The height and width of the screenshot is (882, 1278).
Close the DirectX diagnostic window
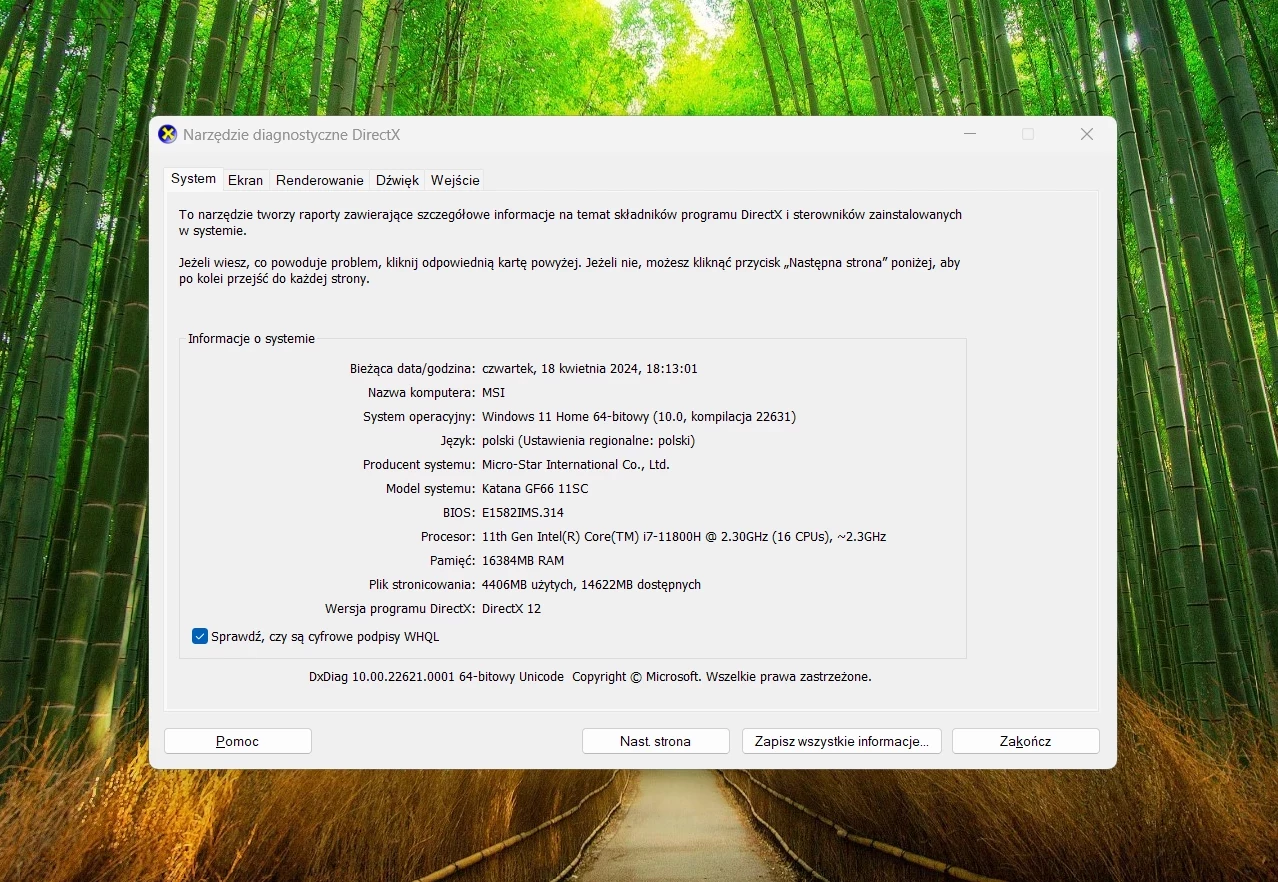click(1086, 134)
